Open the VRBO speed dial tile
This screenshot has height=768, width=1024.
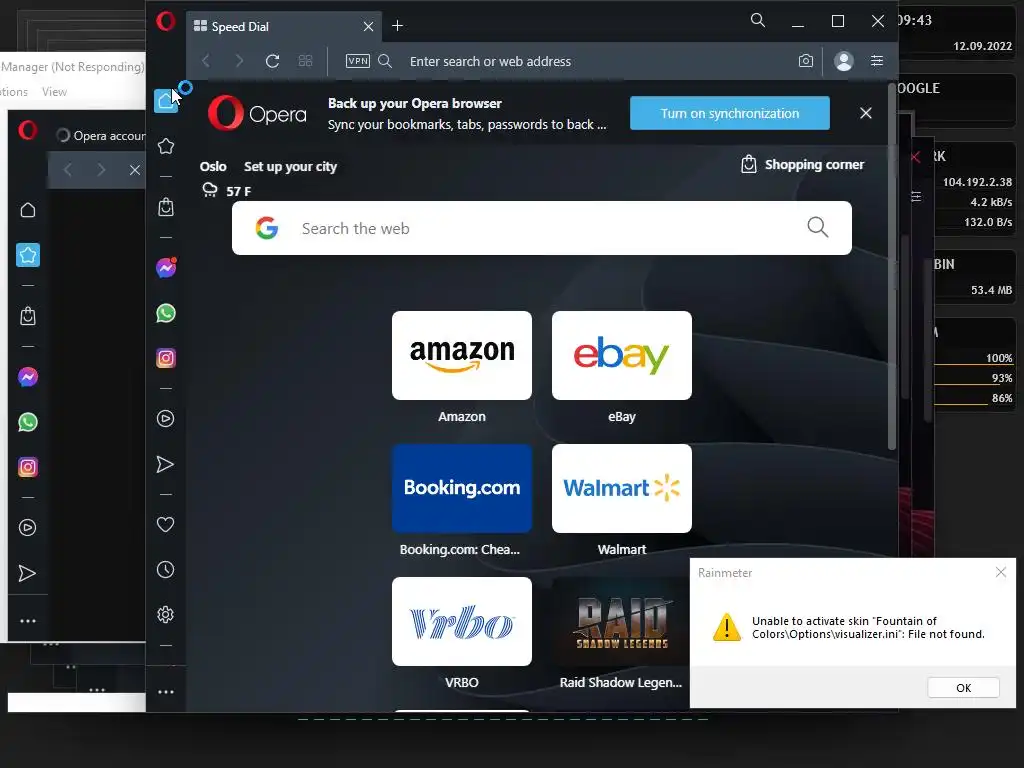462,621
